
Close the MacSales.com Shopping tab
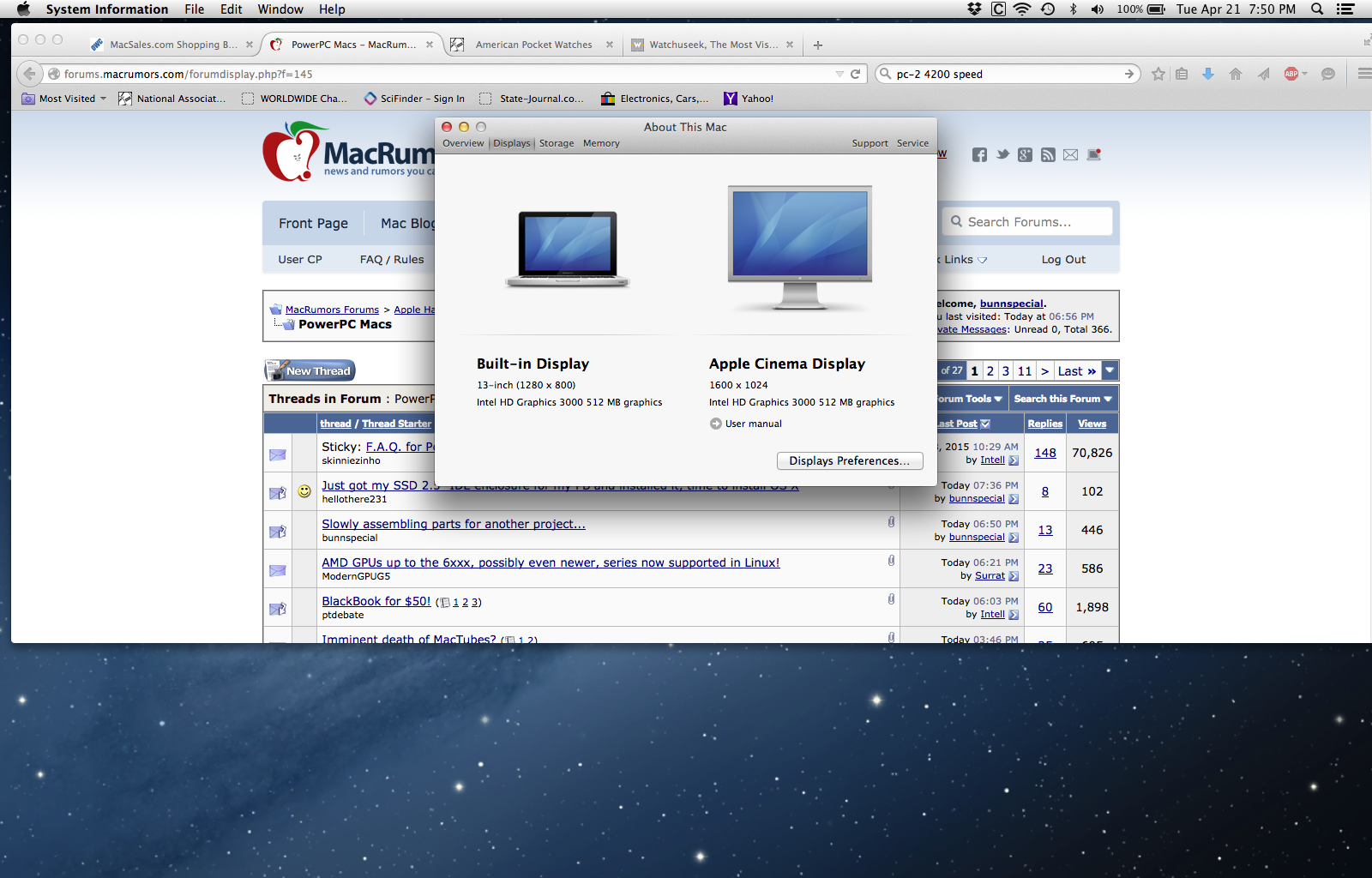[250, 45]
